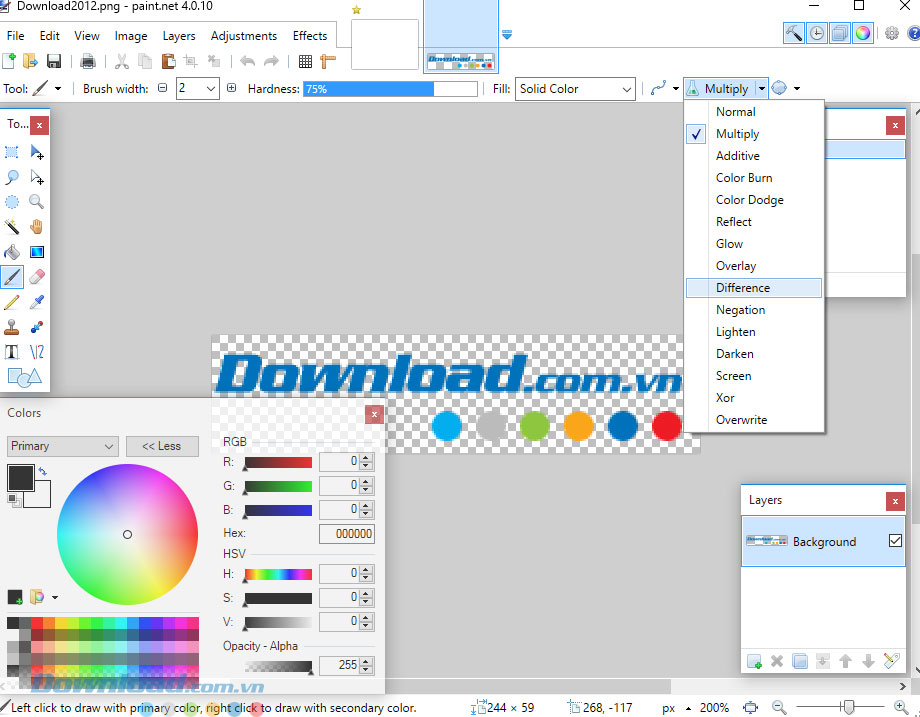
Task: Open layer properties in Layers panel
Action: pyautogui.click(x=891, y=661)
